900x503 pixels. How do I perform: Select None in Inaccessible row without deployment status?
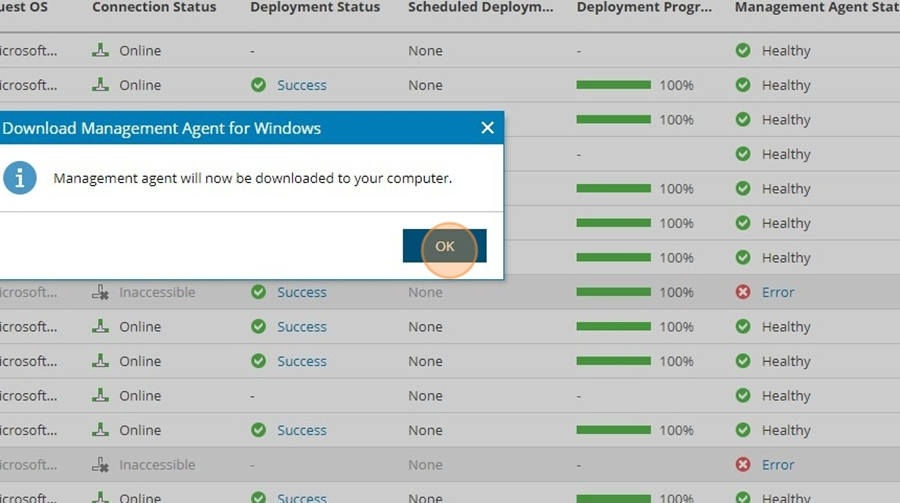point(425,465)
